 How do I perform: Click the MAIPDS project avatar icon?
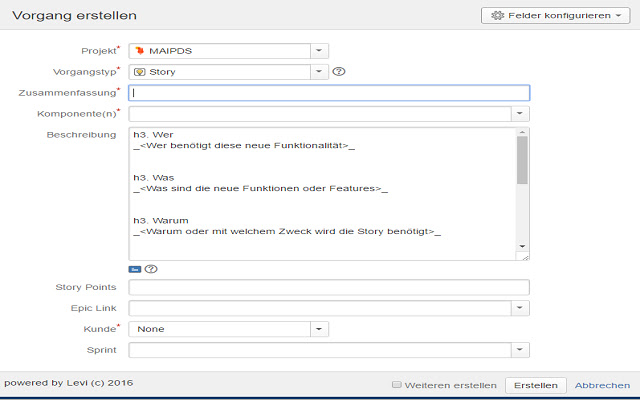coord(140,51)
